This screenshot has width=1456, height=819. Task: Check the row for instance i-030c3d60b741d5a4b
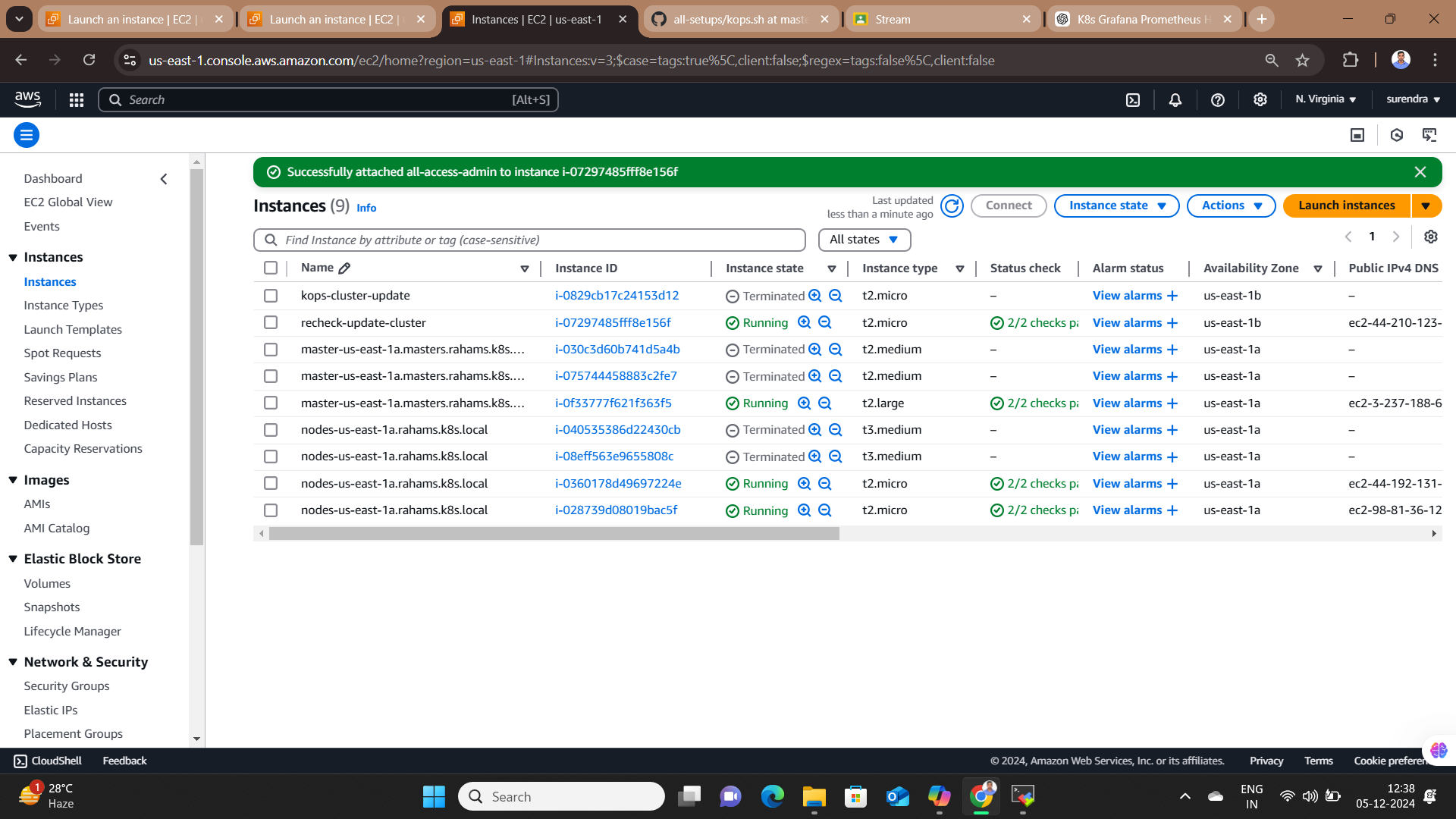click(271, 350)
